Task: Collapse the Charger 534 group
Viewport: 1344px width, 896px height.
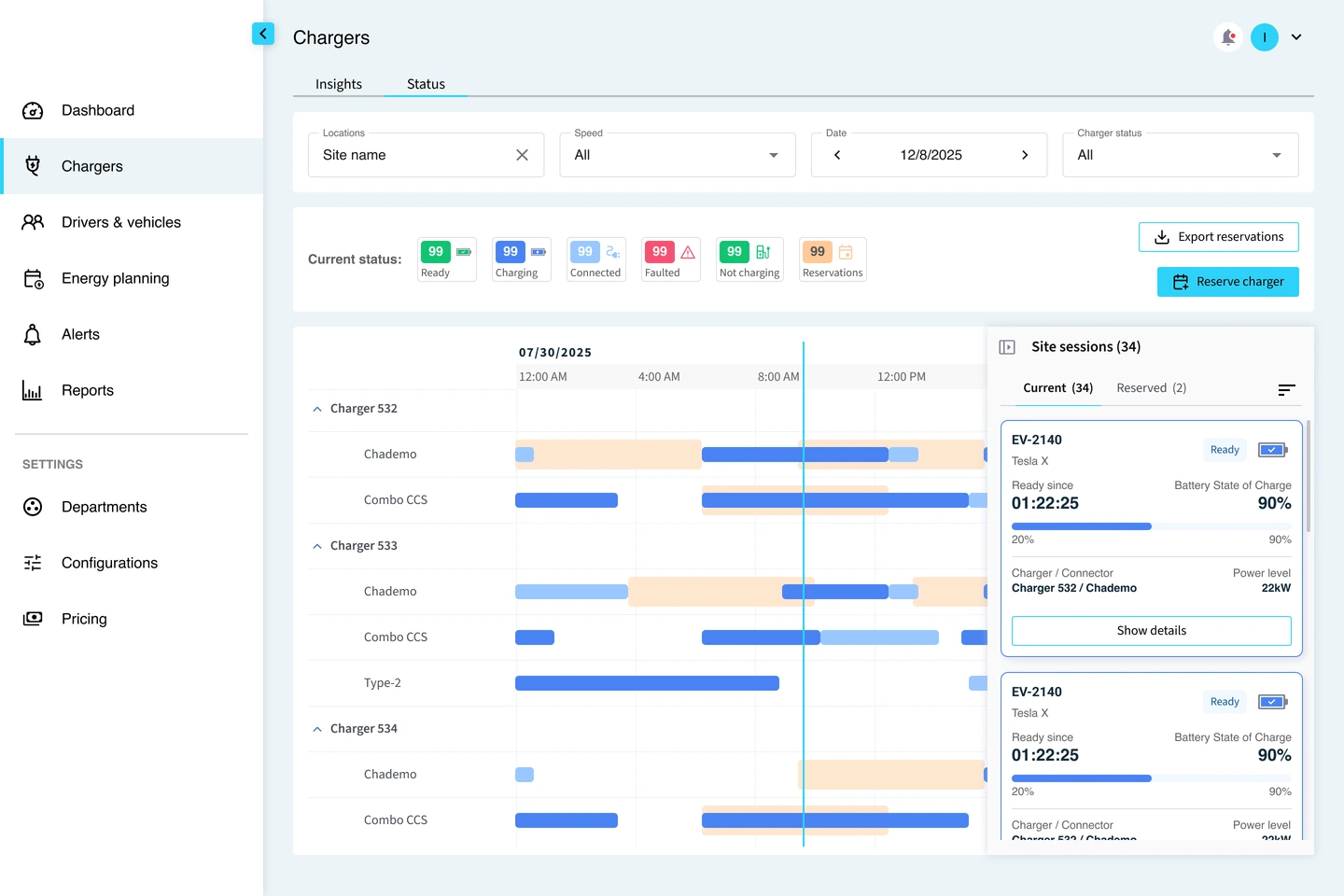Action: (317, 729)
